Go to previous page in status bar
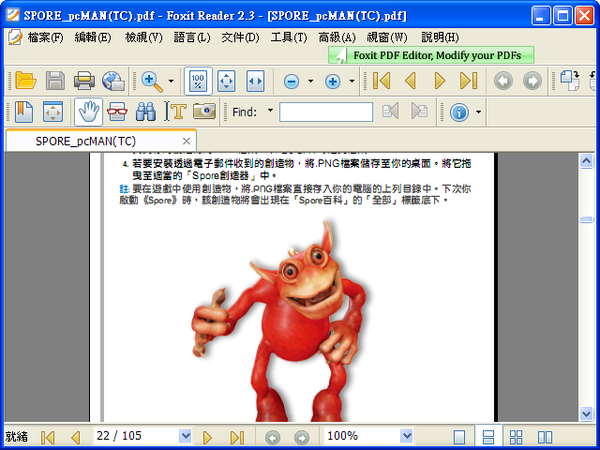The image size is (600, 450). pos(76,437)
